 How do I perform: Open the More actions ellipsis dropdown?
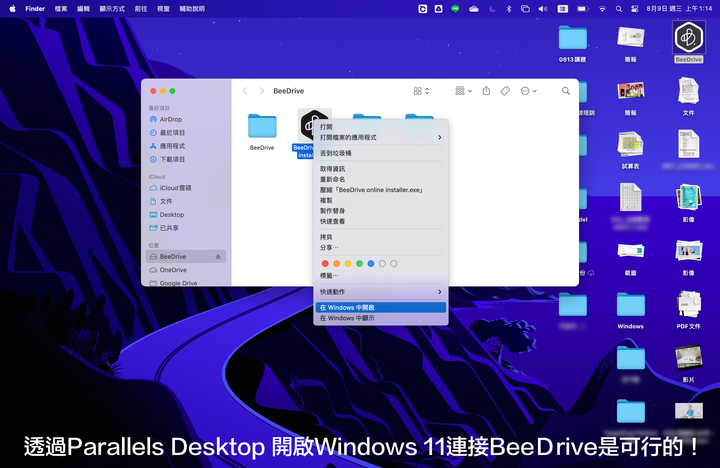pyautogui.click(x=529, y=91)
